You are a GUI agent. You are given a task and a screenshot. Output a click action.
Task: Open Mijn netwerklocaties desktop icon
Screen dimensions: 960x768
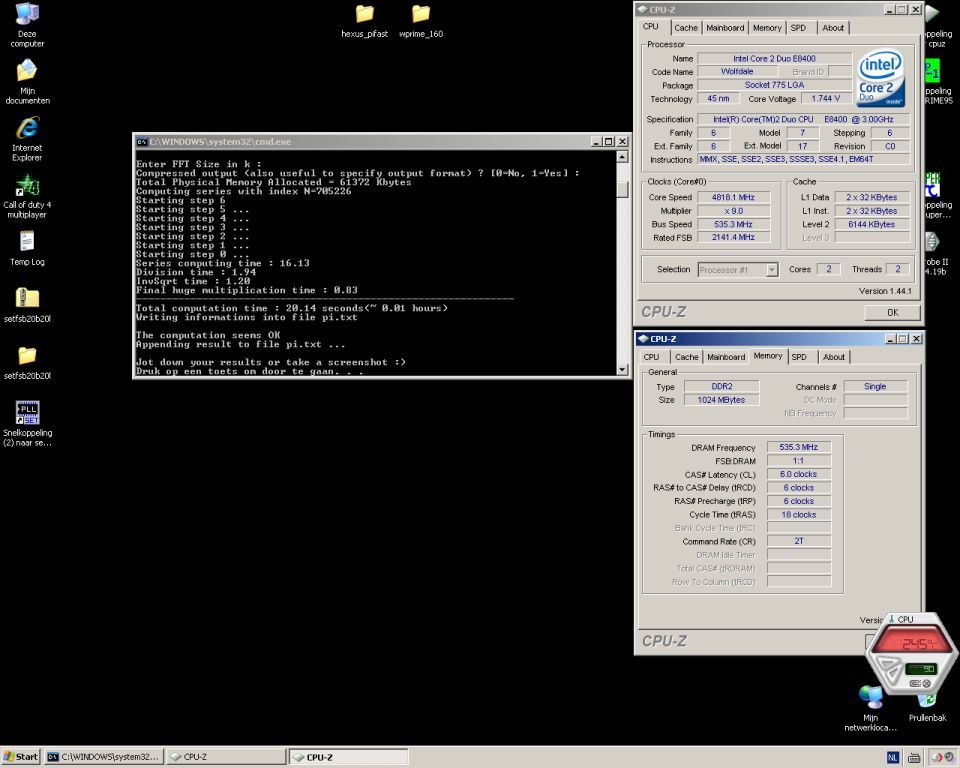pos(870,697)
